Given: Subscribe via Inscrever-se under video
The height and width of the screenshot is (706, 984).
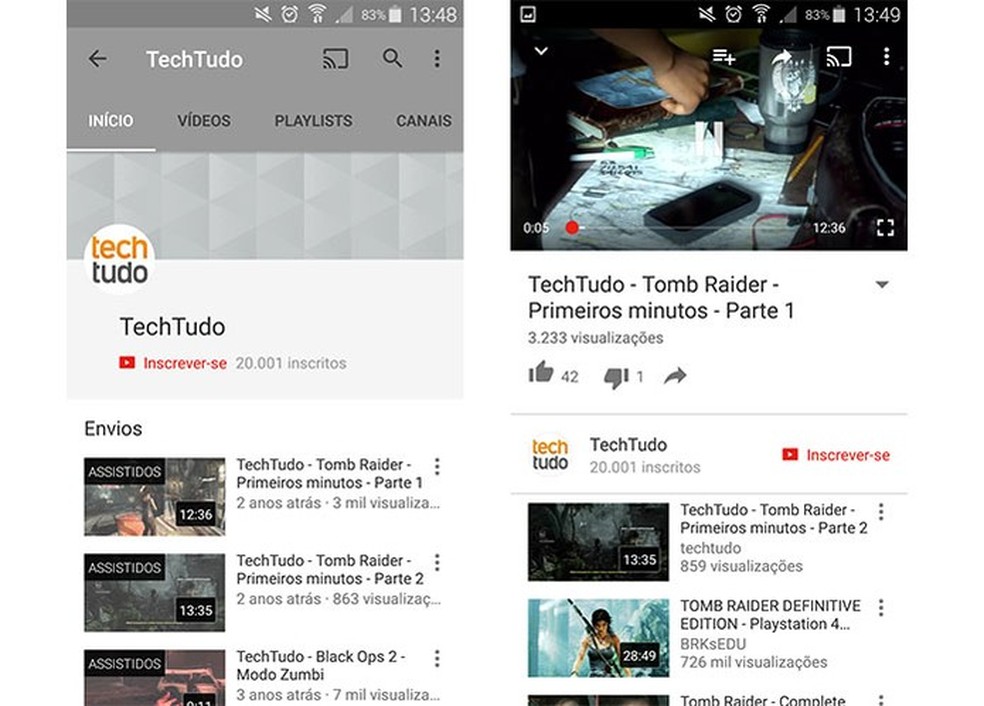Looking at the screenshot, I should point(836,455).
